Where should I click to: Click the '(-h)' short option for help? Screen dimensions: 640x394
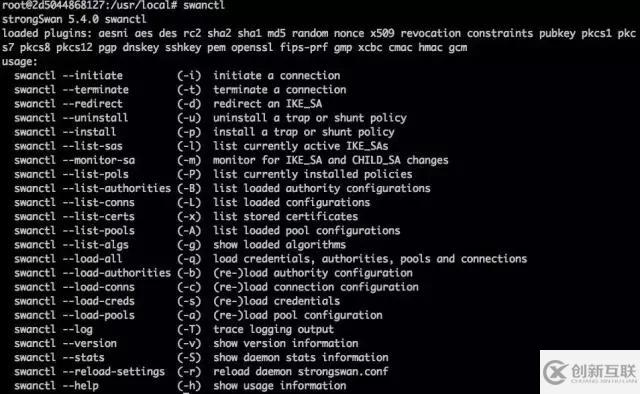click(189, 385)
